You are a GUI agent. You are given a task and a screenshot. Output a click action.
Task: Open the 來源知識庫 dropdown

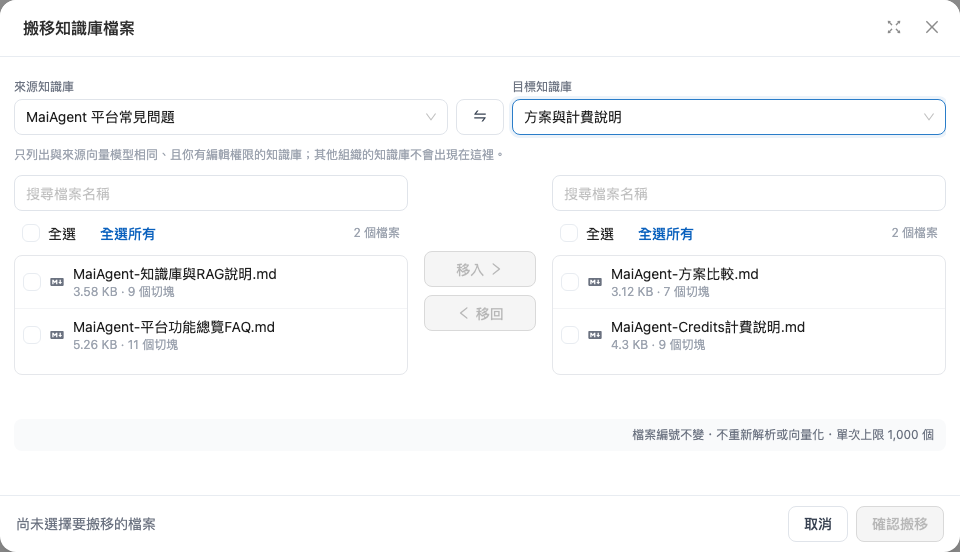pos(231,117)
